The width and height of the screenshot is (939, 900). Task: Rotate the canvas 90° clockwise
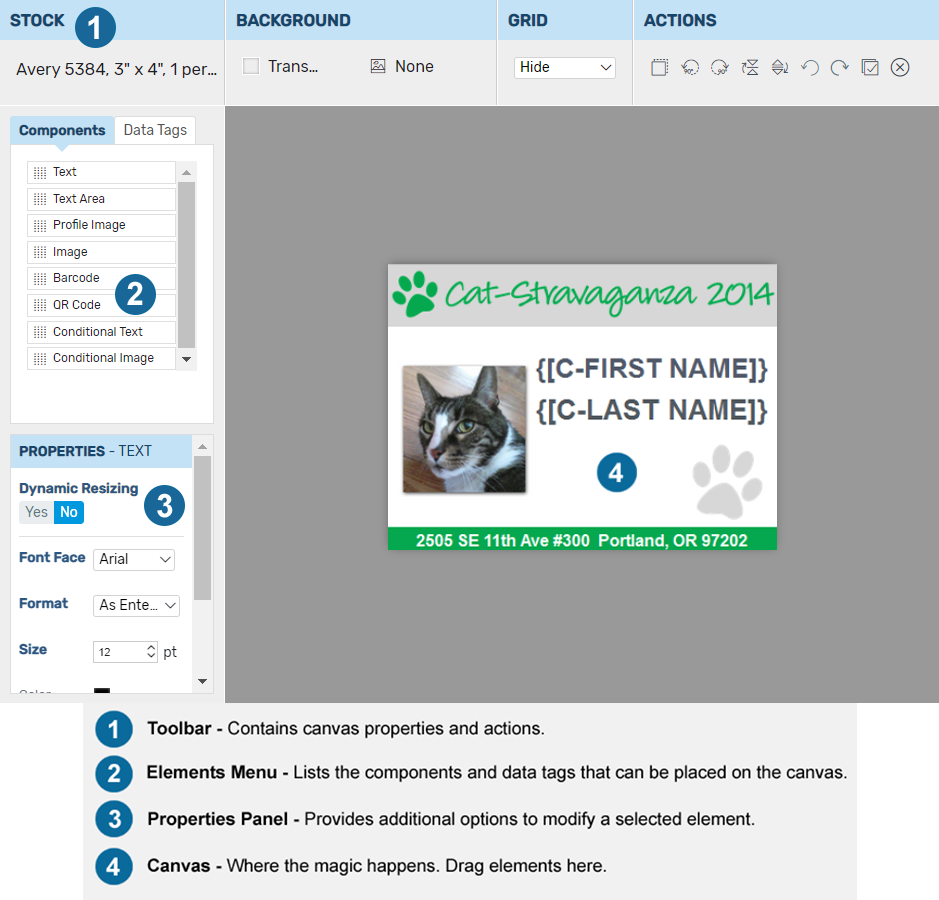[x=719, y=67]
